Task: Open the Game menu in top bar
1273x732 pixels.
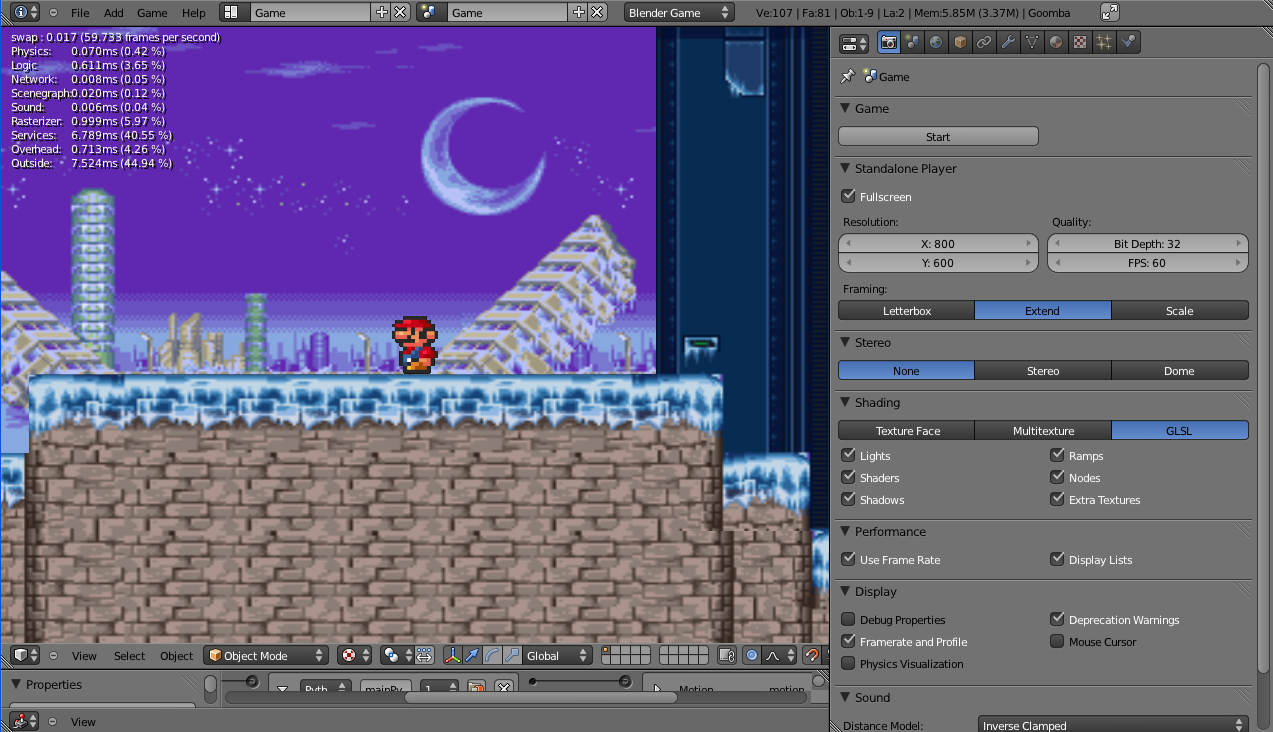Action: pos(152,13)
